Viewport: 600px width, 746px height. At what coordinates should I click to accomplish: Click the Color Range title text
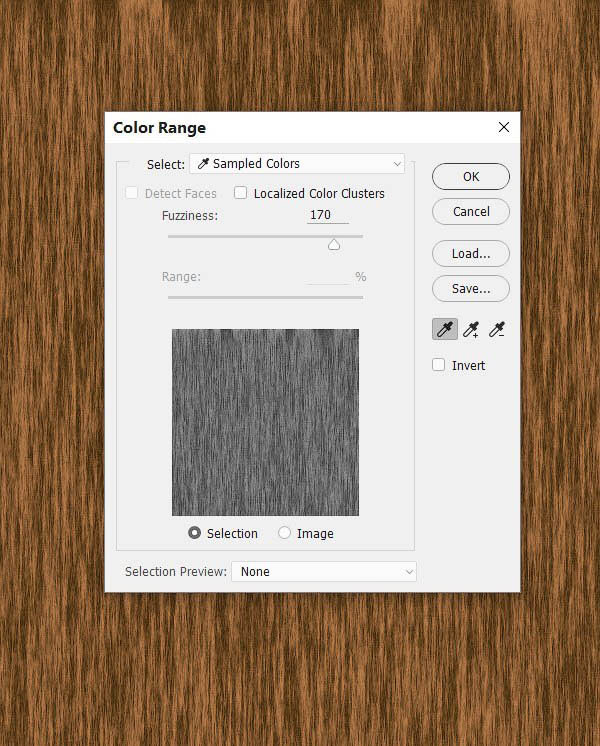click(159, 128)
